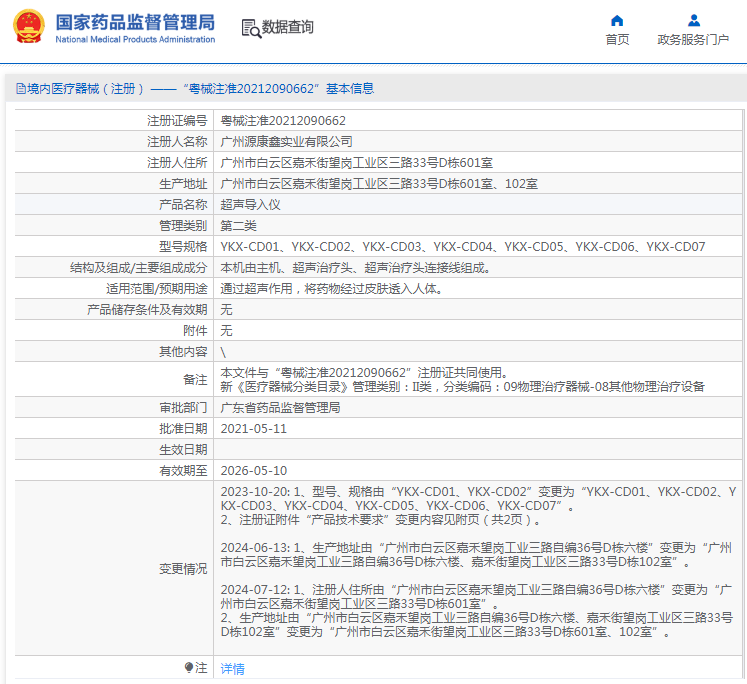Click the 其他内容 field label
747x684 pixels.
click(183, 352)
